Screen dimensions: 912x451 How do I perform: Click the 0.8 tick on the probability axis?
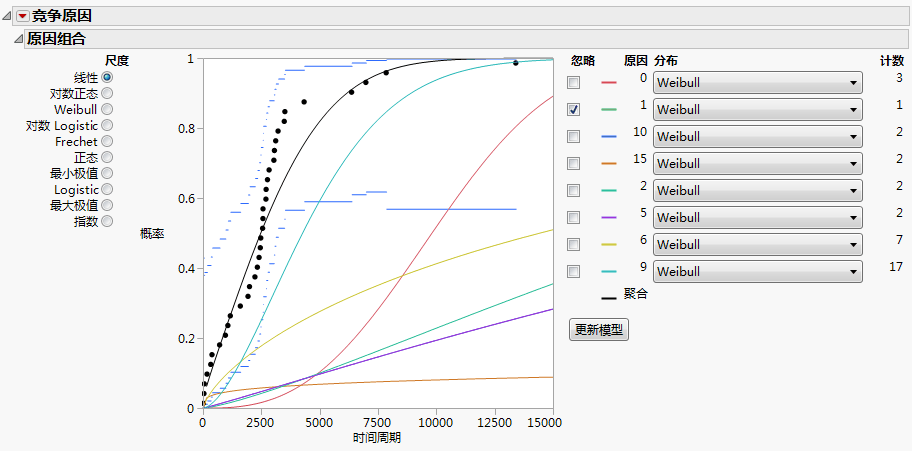[x=186, y=129]
